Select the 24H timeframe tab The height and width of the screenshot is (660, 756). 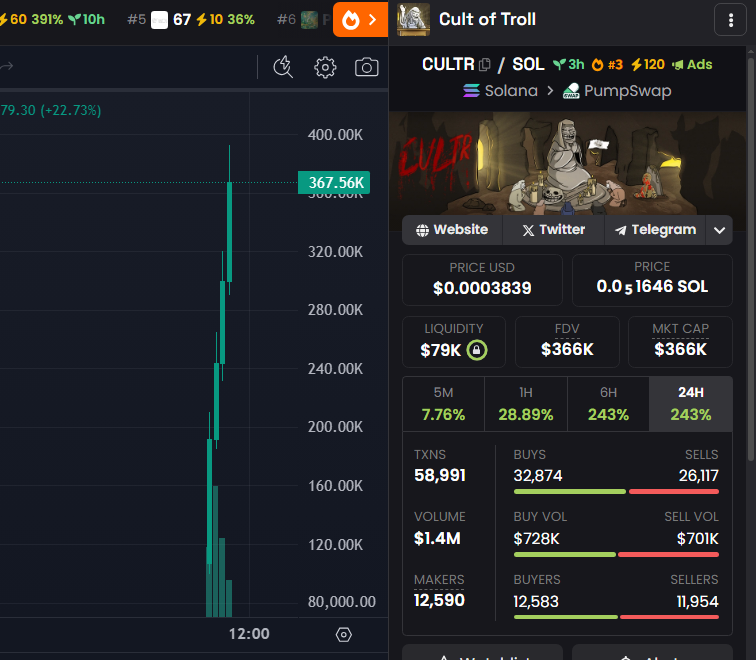pyautogui.click(x=691, y=404)
